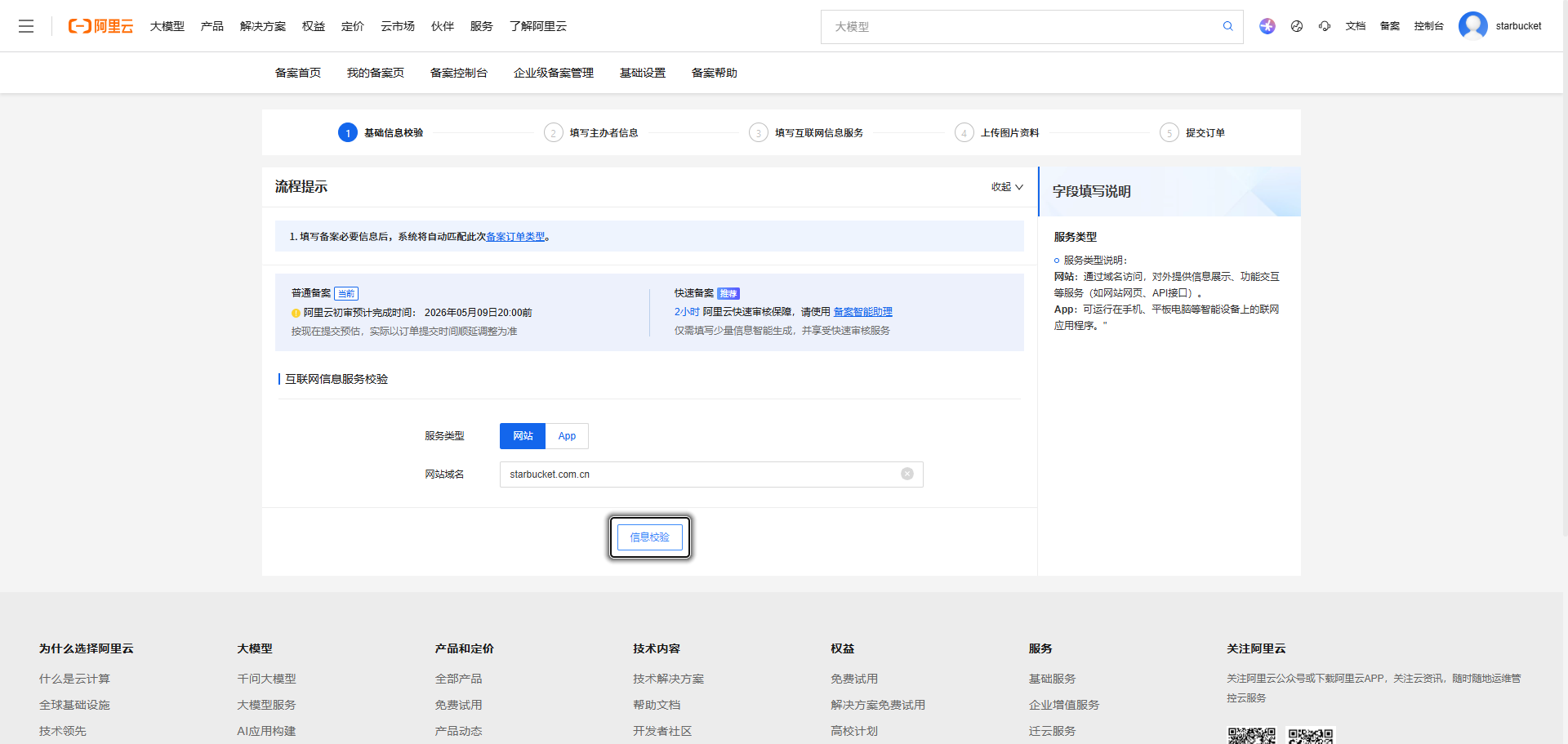The image size is (1568, 744).
Task: Open the 解决方案 menu
Action: pyautogui.click(x=263, y=26)
